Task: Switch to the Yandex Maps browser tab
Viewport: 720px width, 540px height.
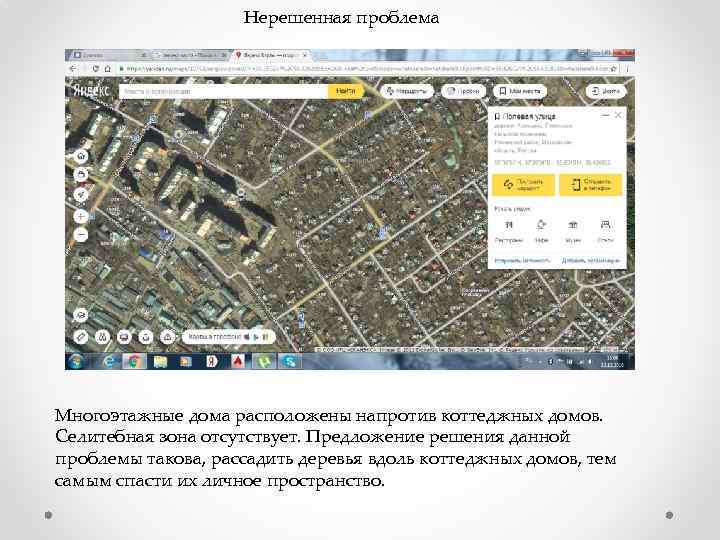Action: tap(271, 55)
